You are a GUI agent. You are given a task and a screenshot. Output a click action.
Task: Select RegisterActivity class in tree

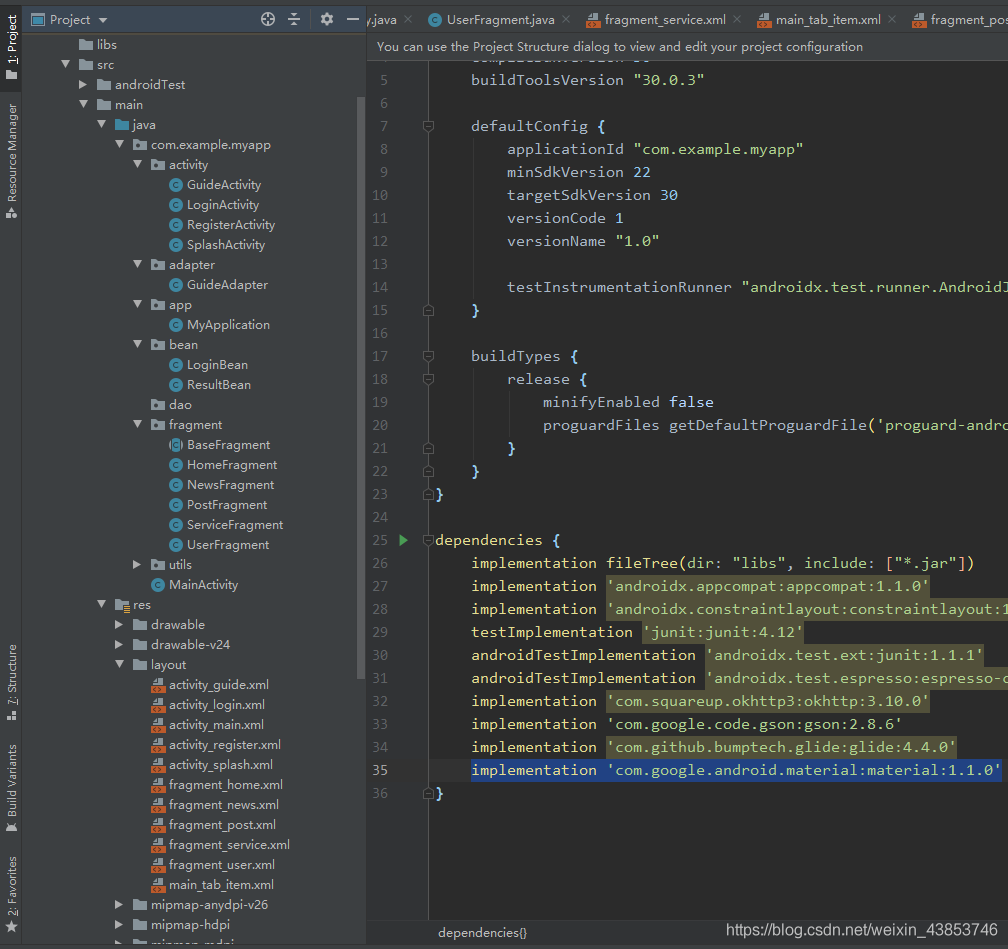pos(222,224)
